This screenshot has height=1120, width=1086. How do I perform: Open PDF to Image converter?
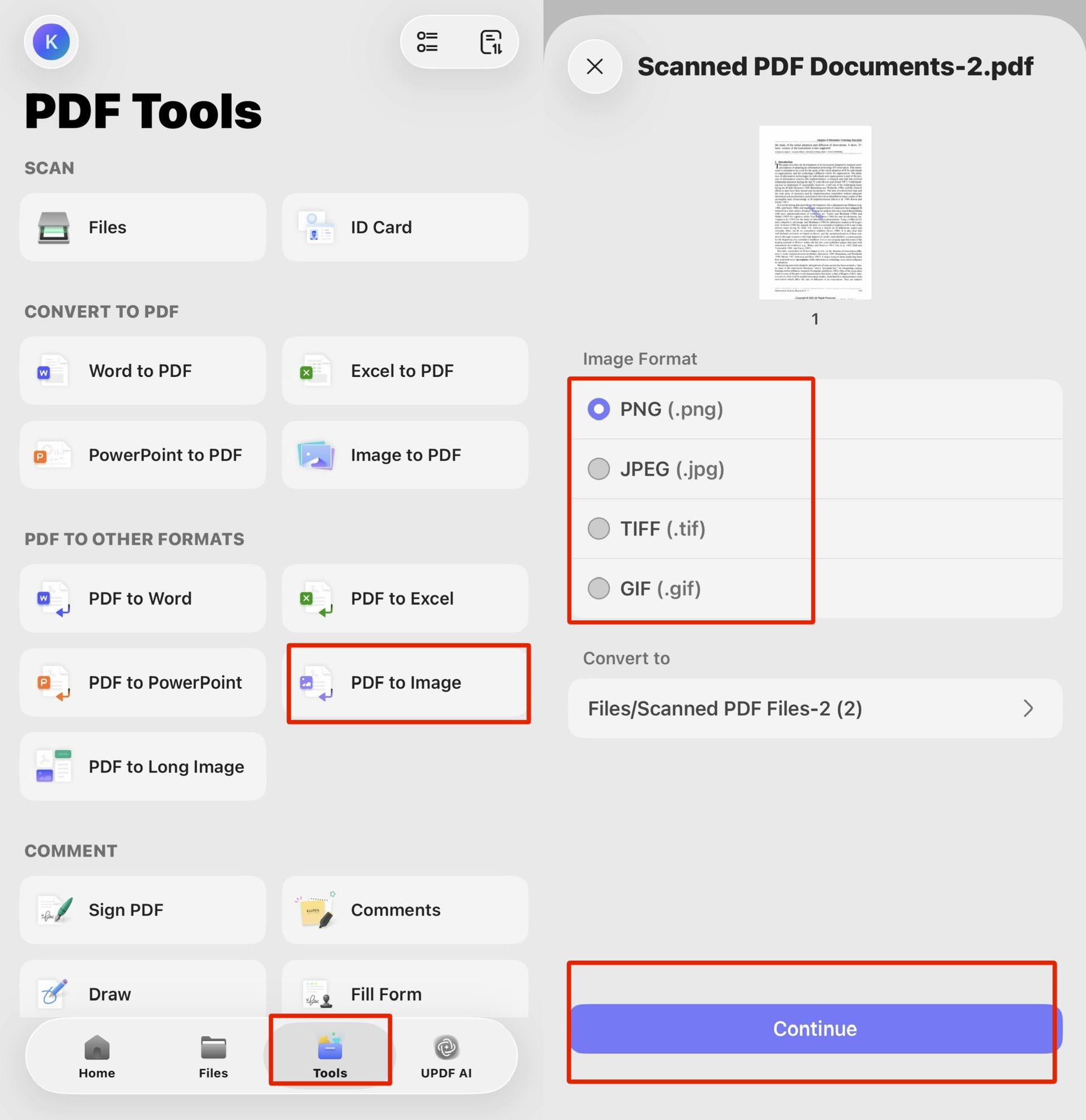pyautogui.click(x=405, y=682)
